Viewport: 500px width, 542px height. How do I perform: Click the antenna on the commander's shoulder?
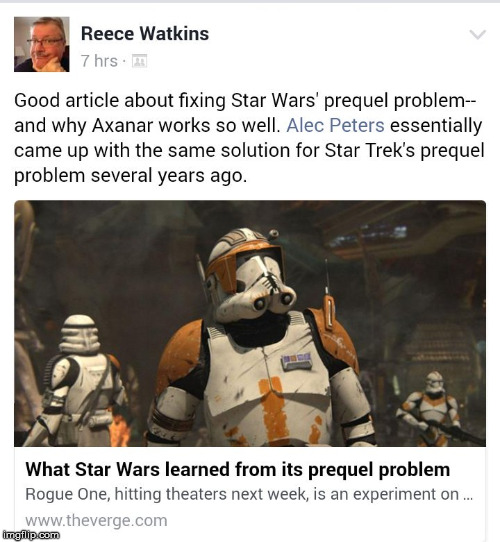tap(328, 297)
